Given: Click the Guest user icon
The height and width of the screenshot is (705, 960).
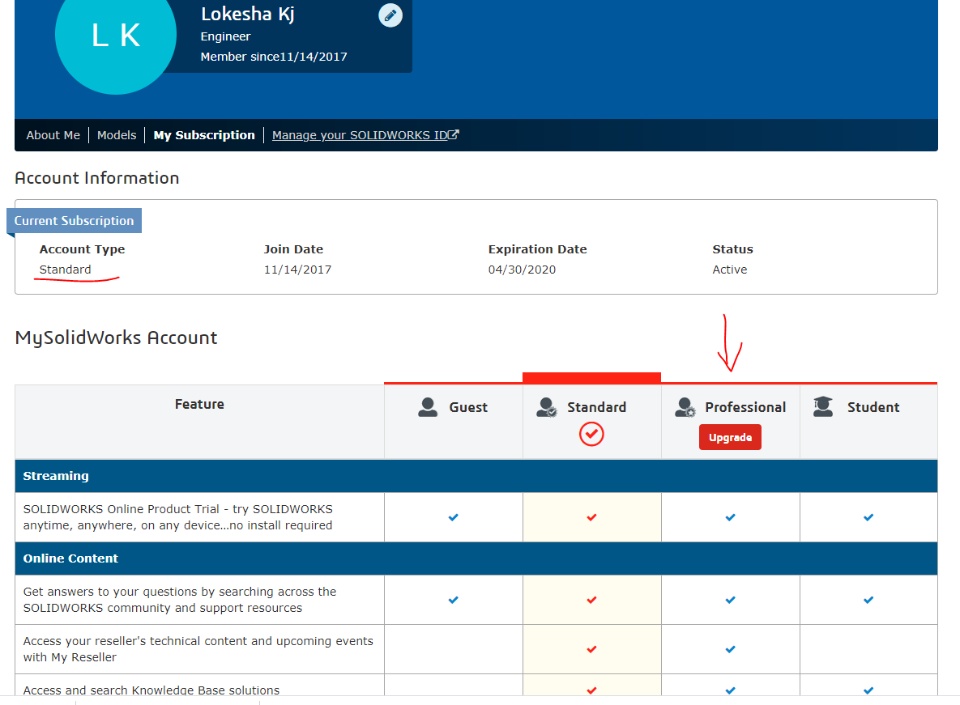Looking at the screenshot, I should coord(427,407).
